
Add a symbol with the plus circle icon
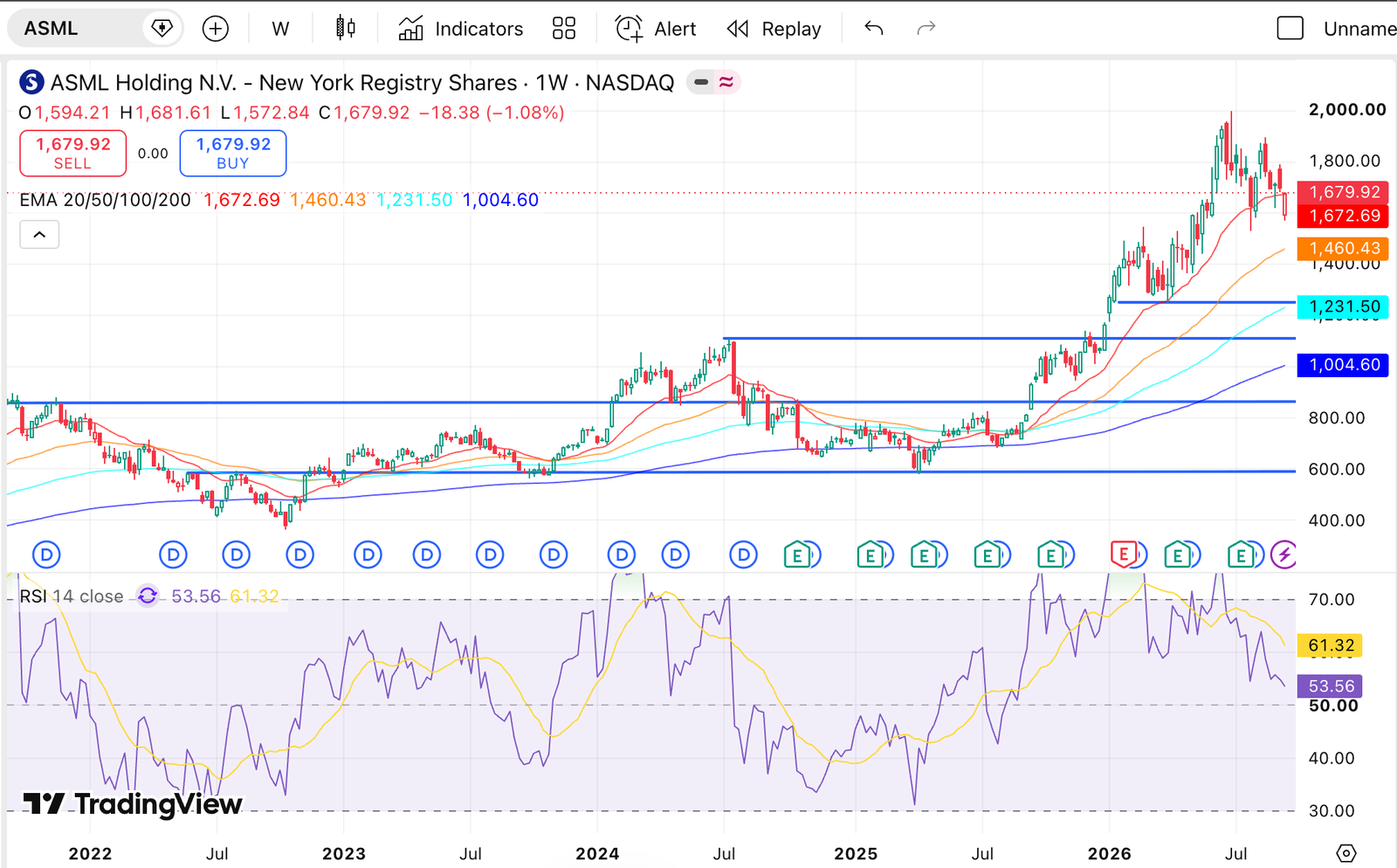pos(215,29)
